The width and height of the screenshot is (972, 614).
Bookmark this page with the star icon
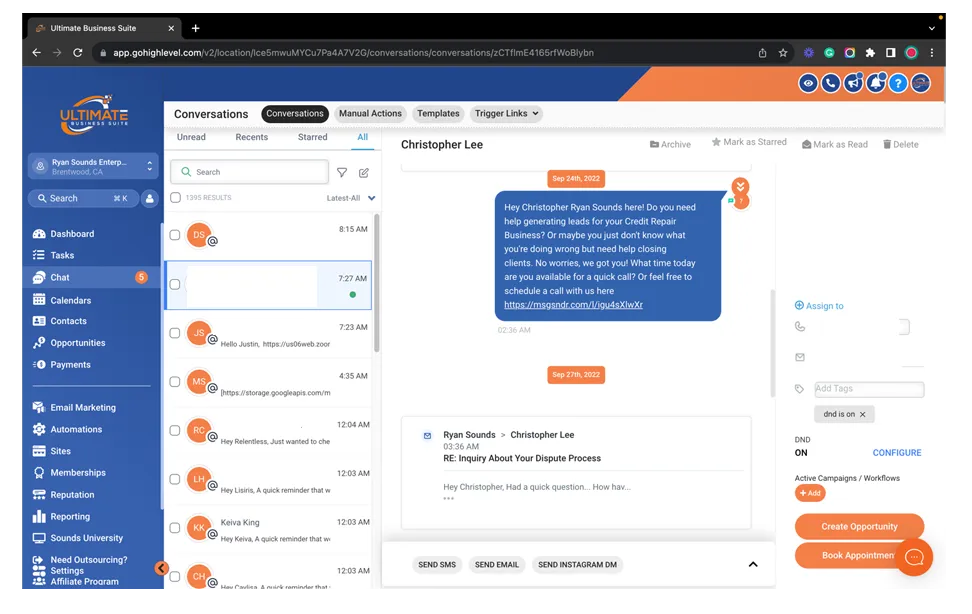pyautogui.click(x=783, y=53)
